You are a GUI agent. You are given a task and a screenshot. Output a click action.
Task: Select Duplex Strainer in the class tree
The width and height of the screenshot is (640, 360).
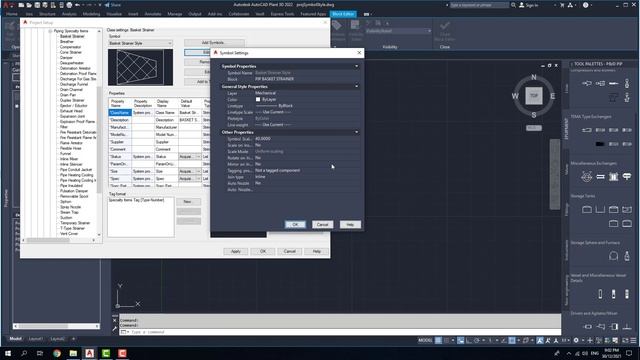tap(72, 100)
